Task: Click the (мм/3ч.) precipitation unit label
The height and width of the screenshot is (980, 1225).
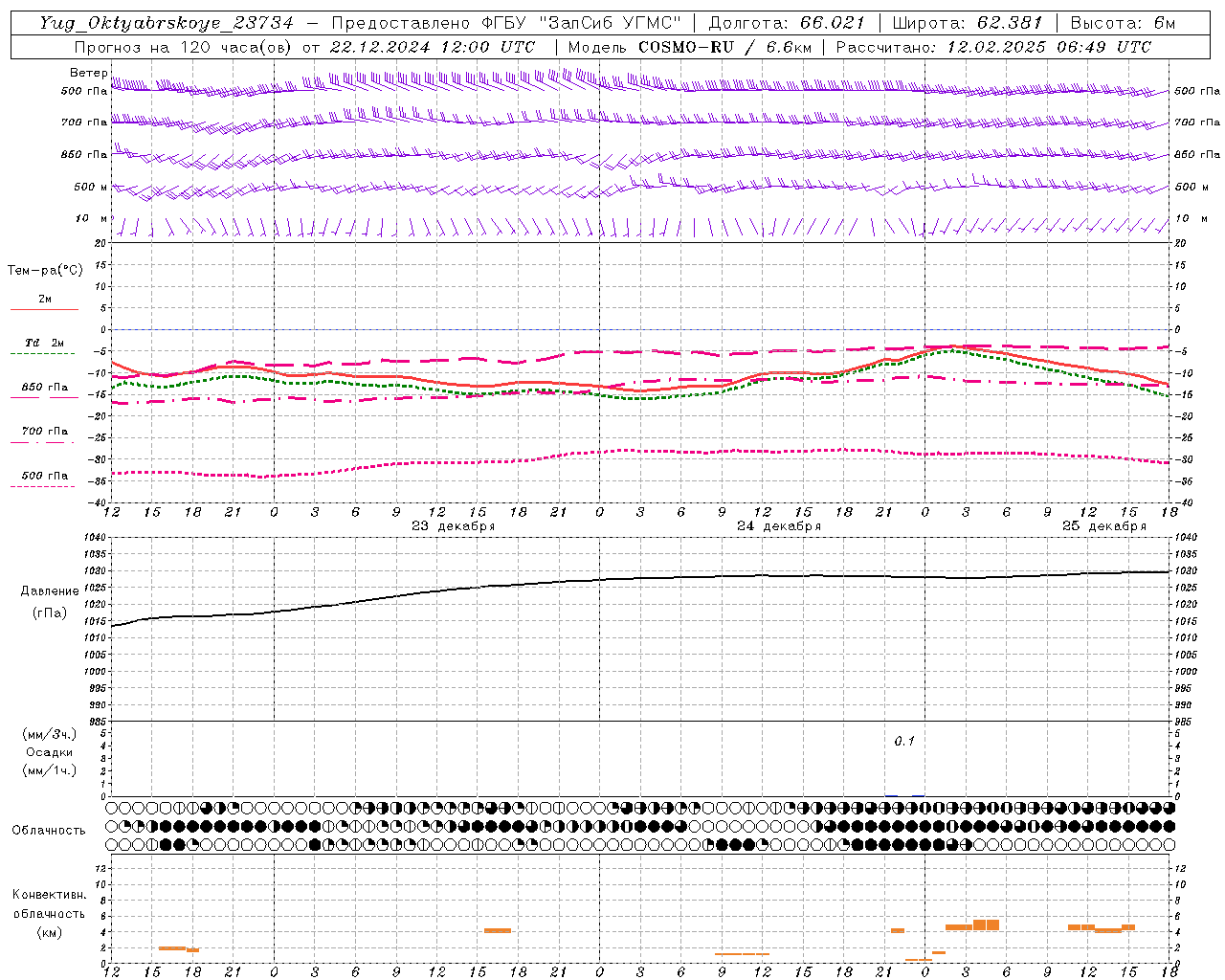Action: tap(50, 734)
